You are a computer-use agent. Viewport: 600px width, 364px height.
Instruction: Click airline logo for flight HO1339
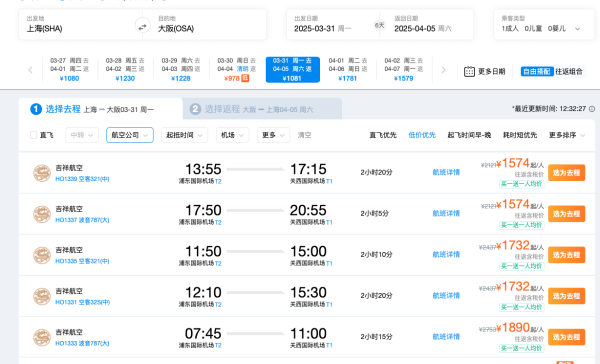(x=42, y=173)
